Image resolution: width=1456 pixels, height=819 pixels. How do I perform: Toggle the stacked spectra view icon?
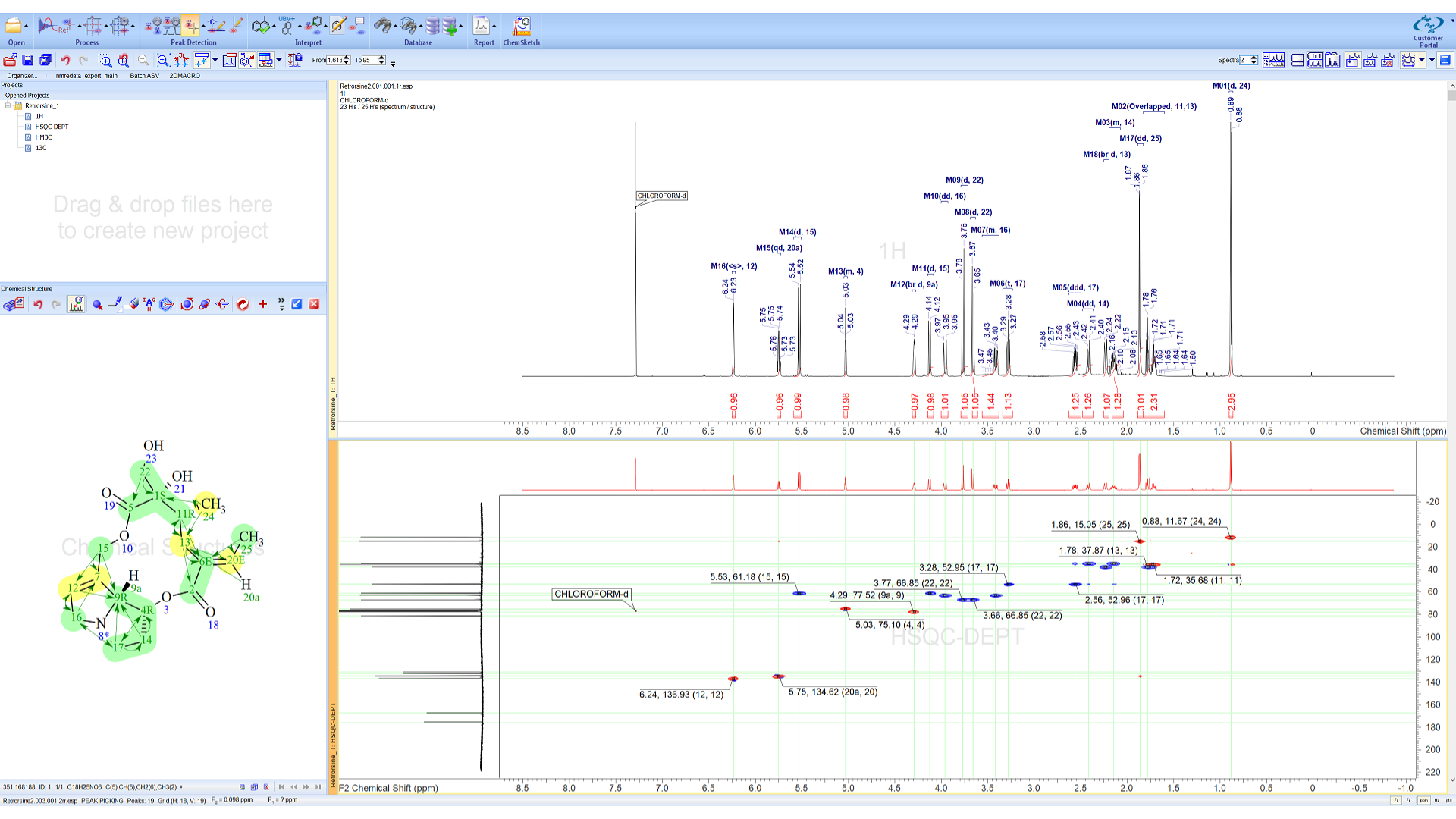(x=1297, y=61)
